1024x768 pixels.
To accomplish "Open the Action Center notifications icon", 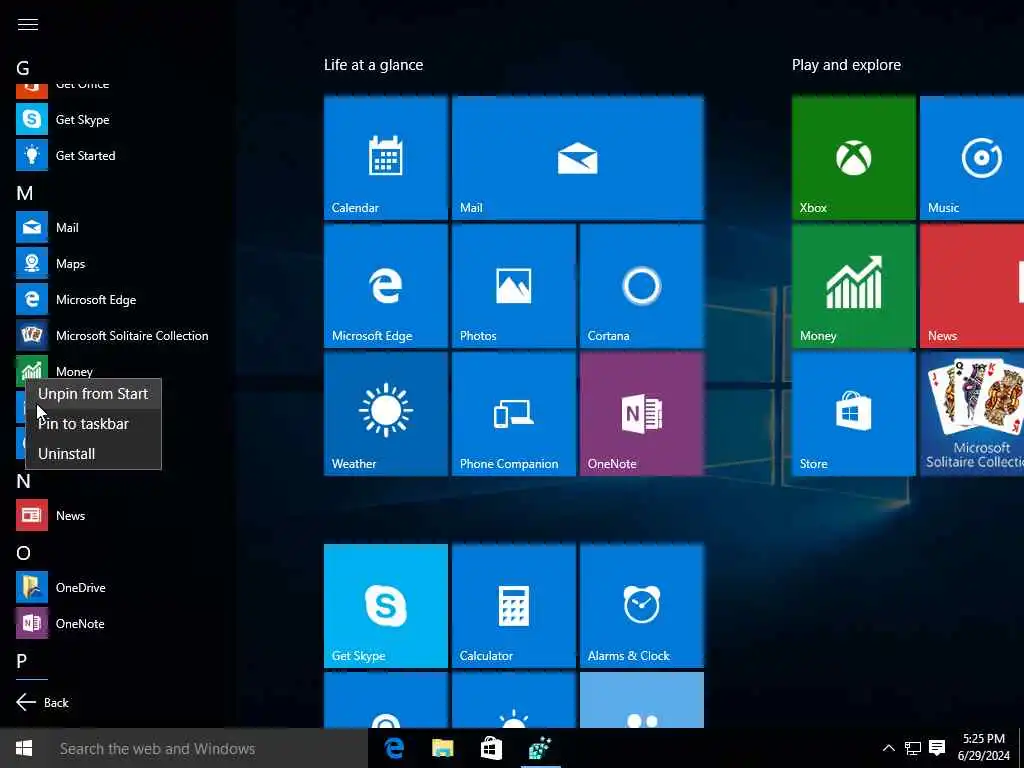I will pos(937,748).
